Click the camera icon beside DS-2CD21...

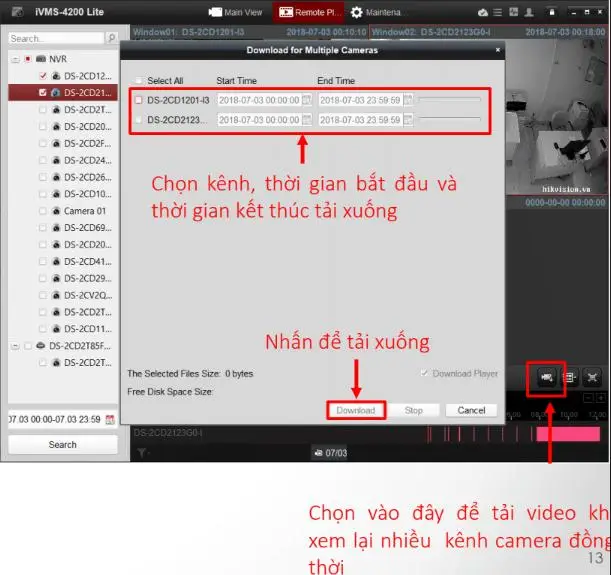point(56,93)
